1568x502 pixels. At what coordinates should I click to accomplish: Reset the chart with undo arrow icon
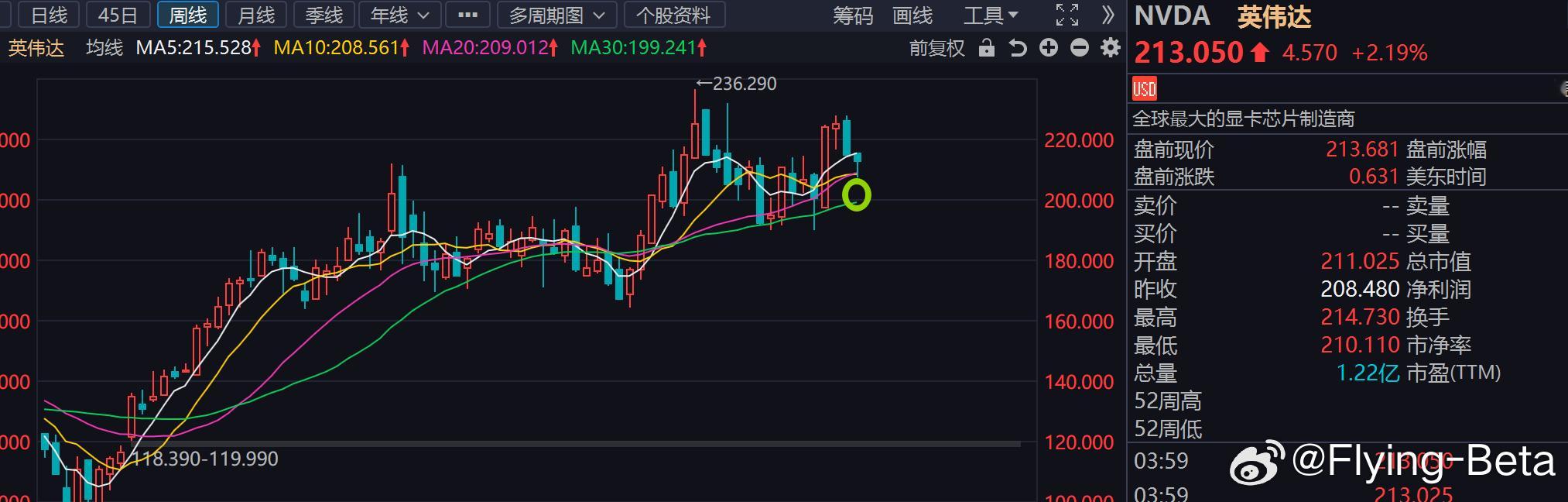(x=1018, y=48)
